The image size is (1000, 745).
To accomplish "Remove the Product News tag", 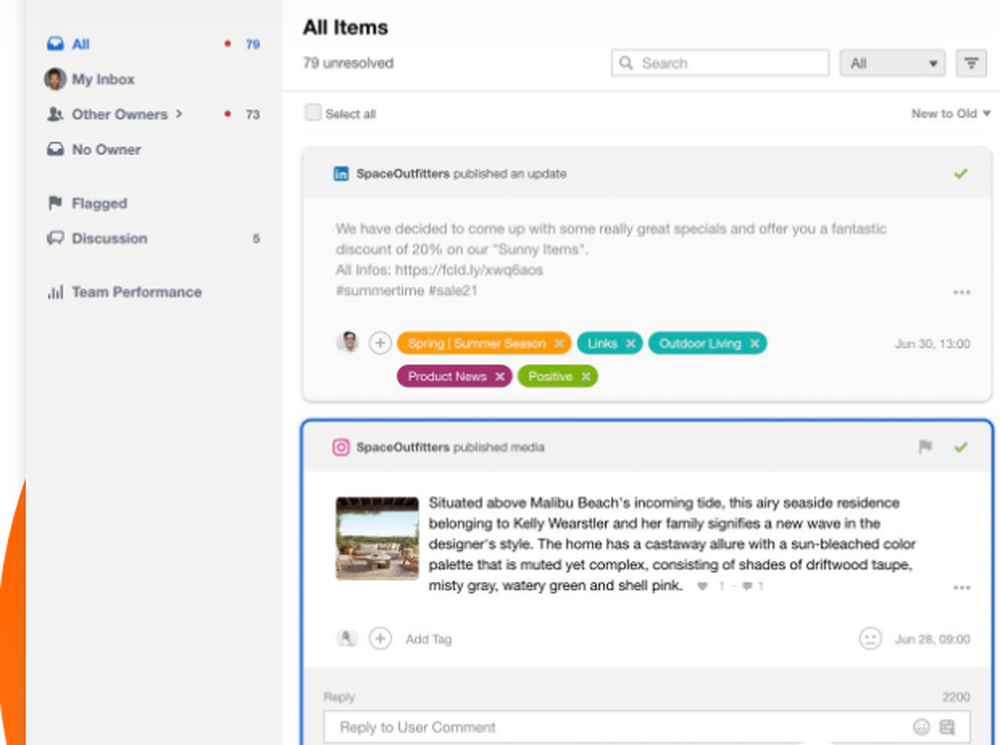I will [x=500, y=376].
